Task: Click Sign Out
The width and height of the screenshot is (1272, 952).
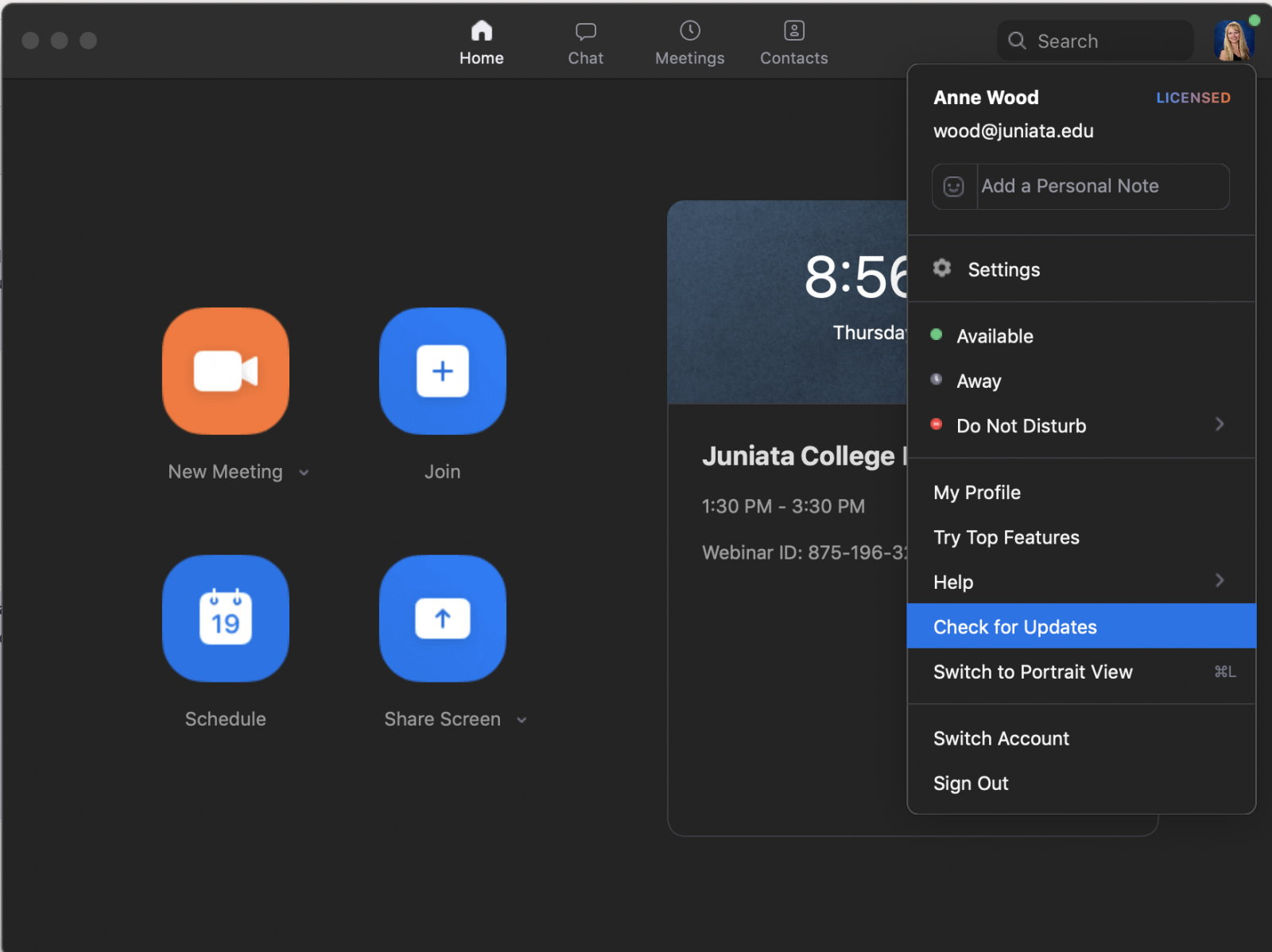Action: [x=1081, y=784]
